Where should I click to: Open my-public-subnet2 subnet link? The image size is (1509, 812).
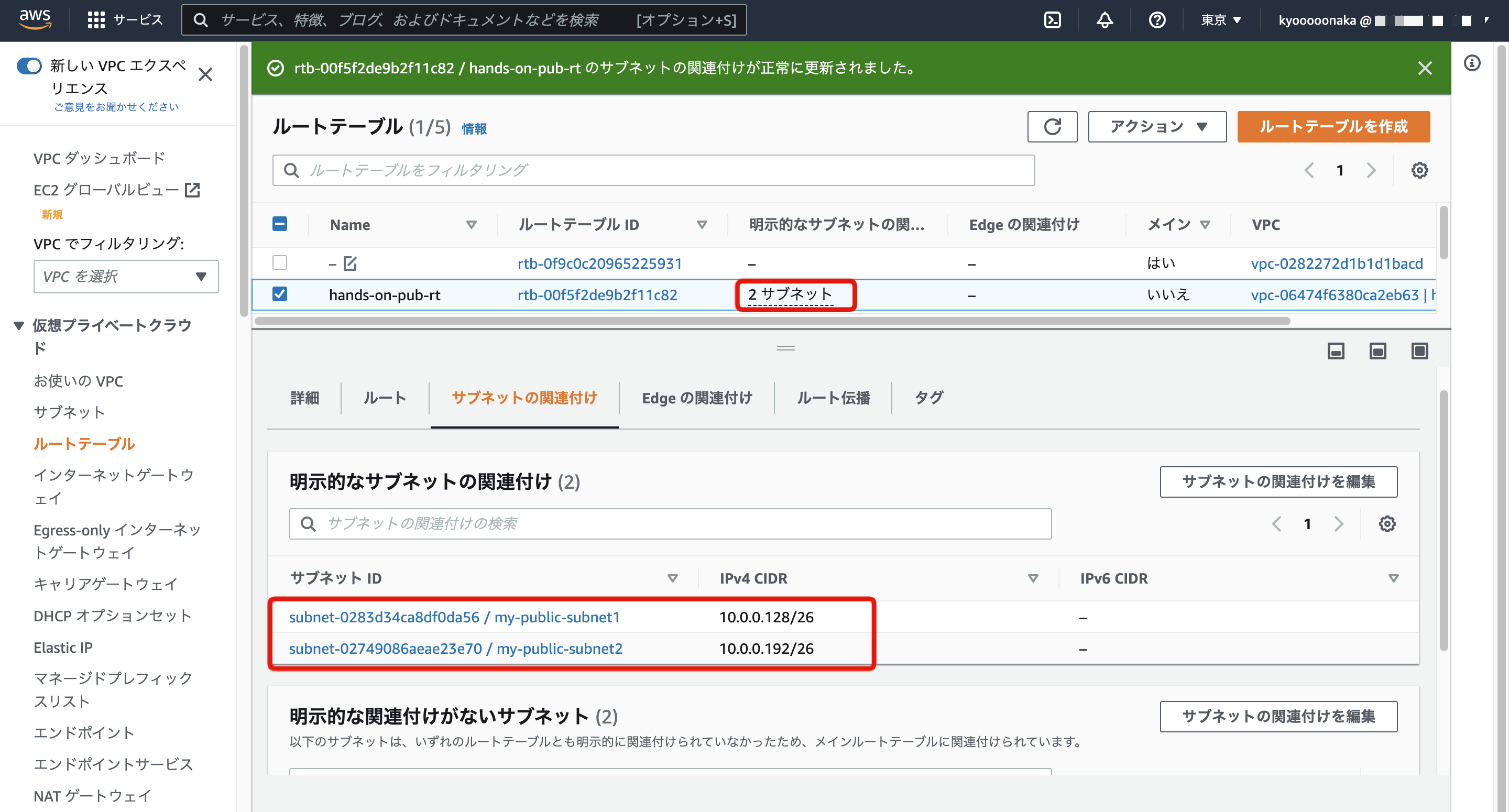pyautogui.click(x=455, y=649)
